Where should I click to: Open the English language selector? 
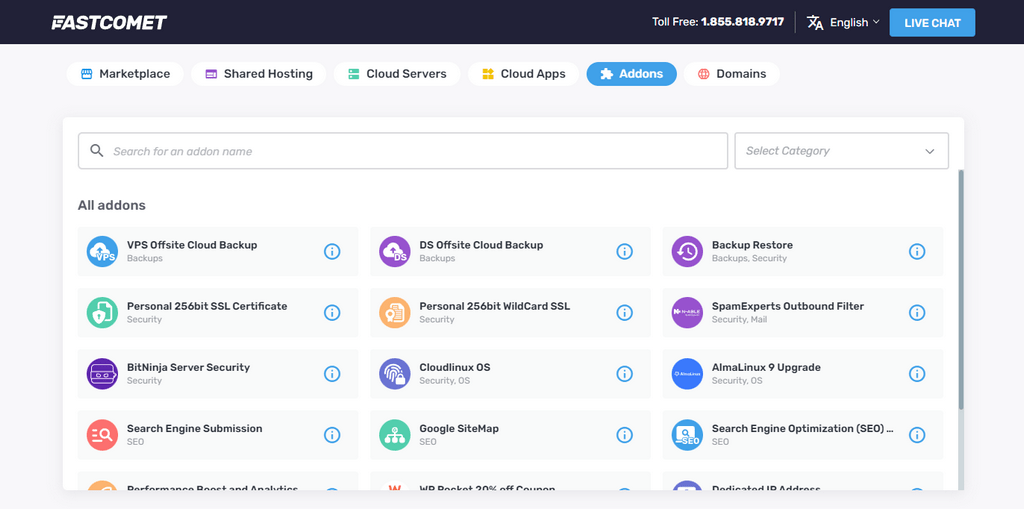[845, 22]
